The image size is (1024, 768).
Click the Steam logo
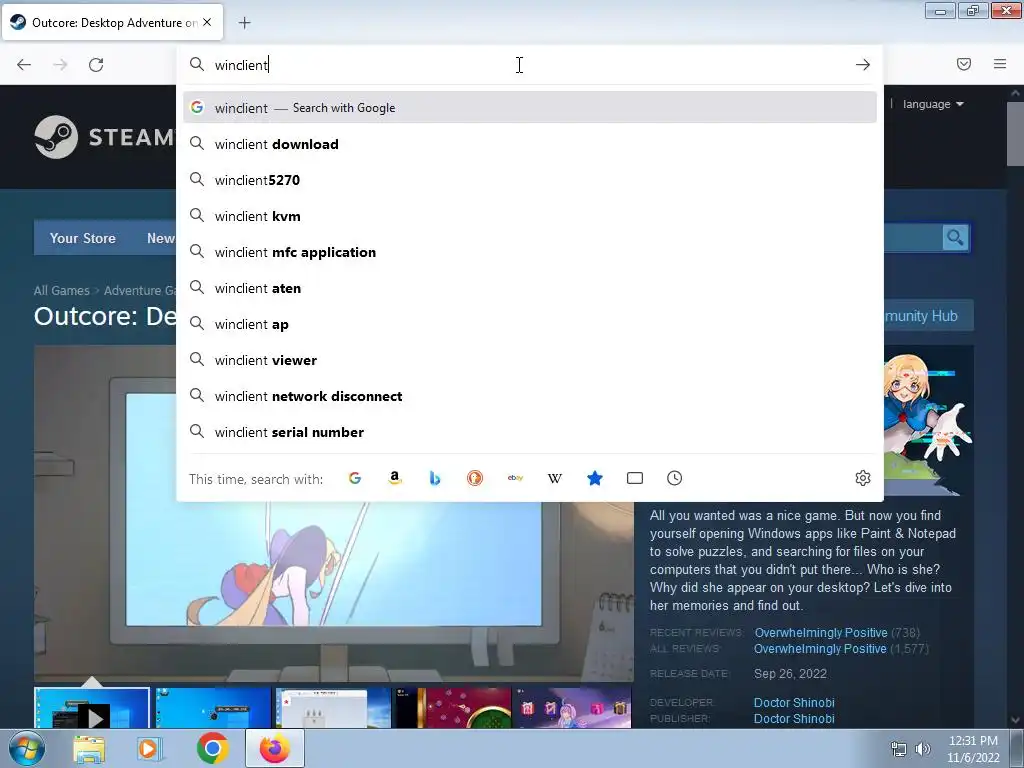coord(104,137)
